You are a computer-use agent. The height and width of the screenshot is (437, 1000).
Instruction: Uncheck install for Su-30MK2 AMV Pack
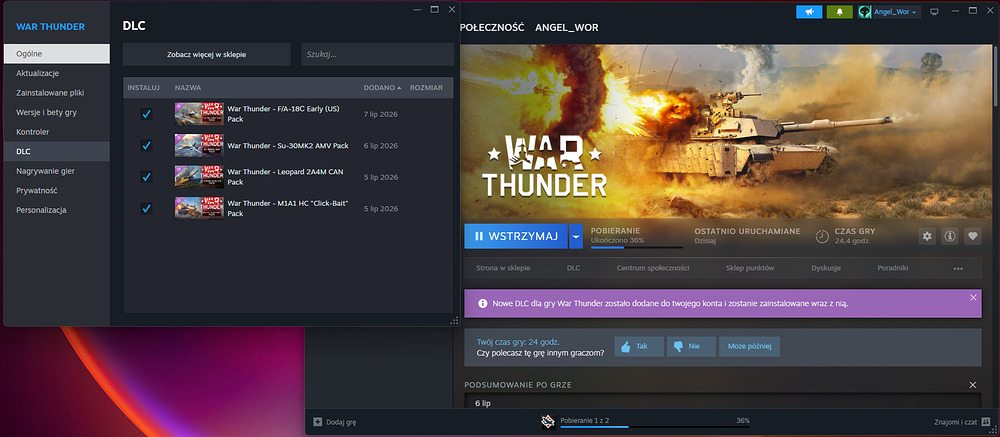146,145
